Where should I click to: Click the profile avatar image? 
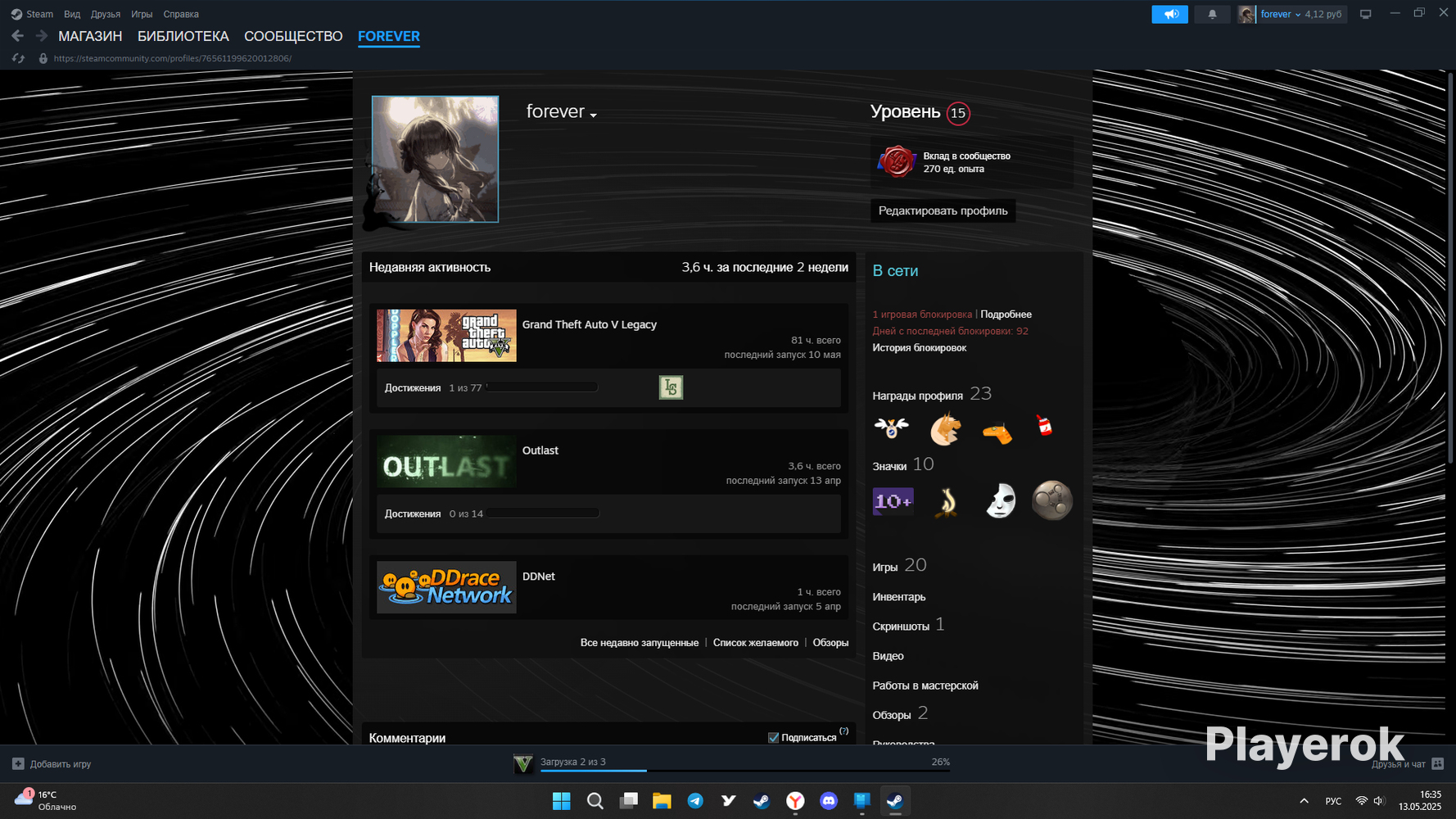tap(435, 159)
